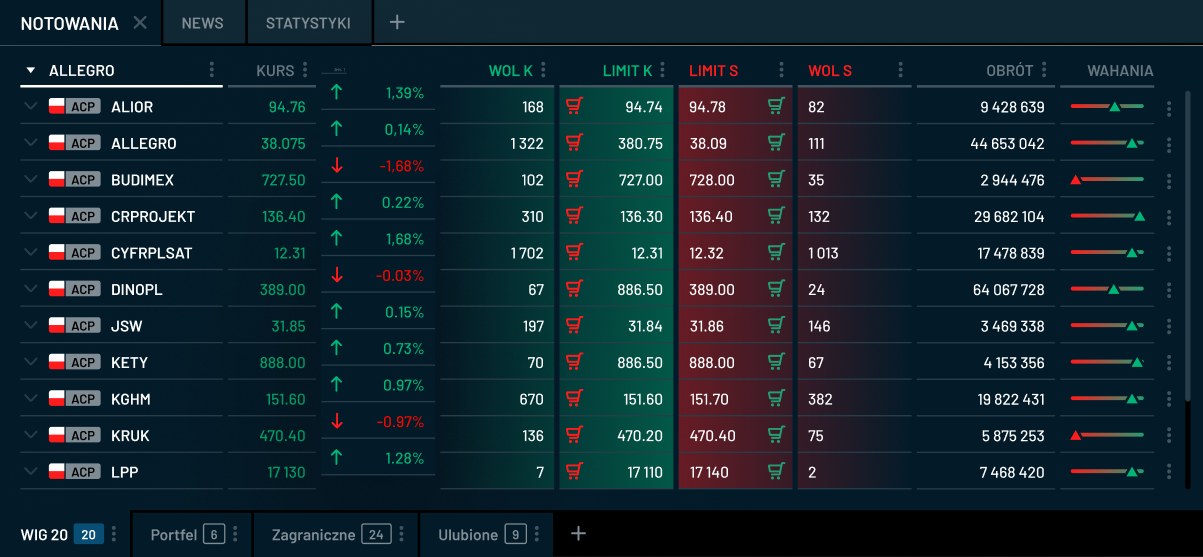Click the JSW fluctuation range indicator

coord(1107,326)
